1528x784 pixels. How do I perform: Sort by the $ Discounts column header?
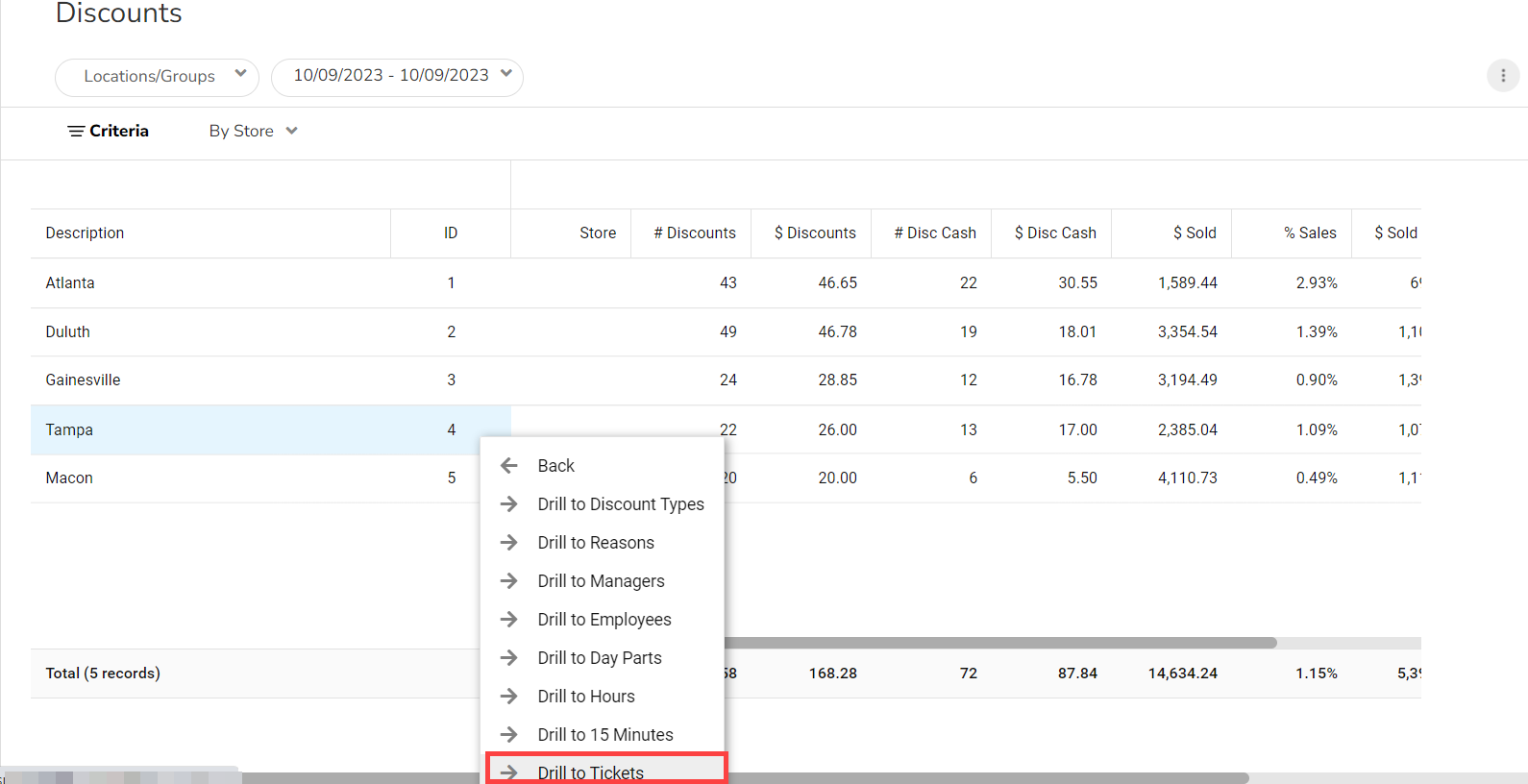coord(815,233)
